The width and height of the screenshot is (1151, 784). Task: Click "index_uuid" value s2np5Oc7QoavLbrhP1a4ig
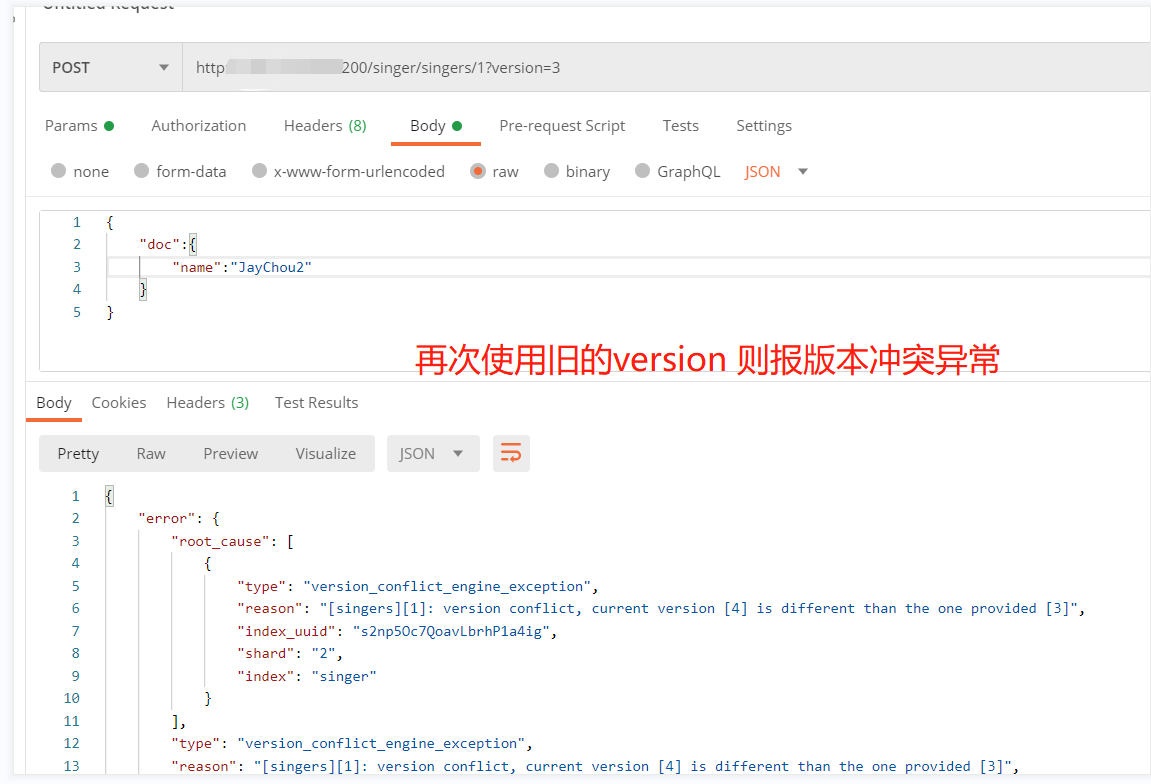[x=451, y=631]
